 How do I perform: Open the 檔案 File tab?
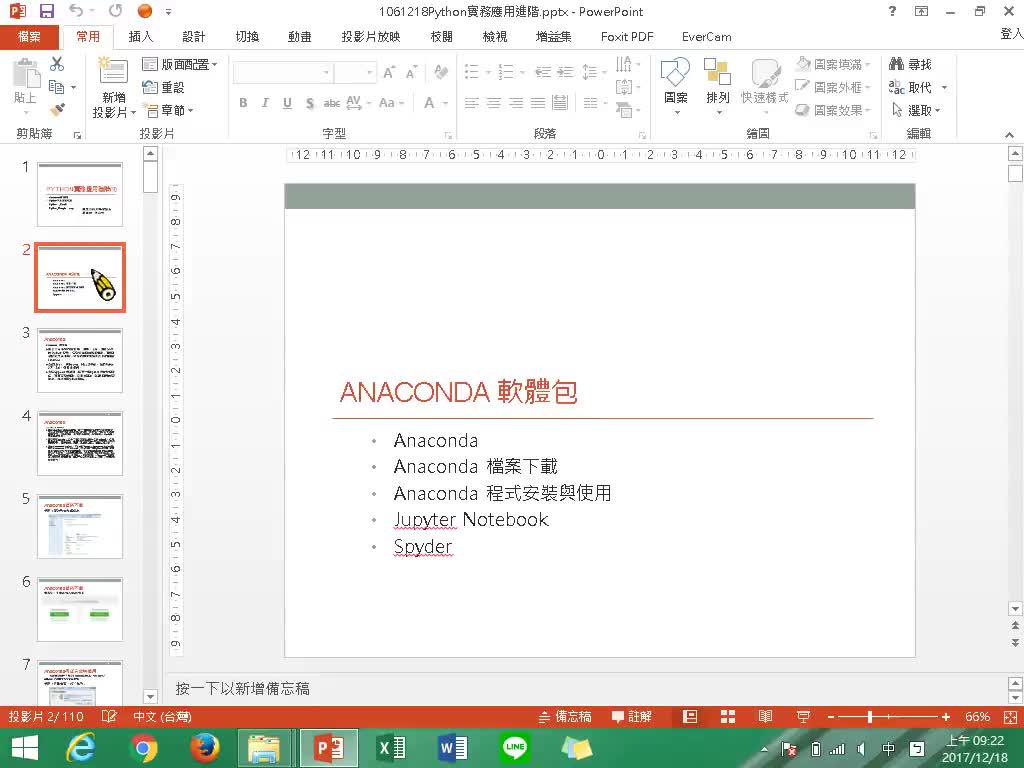(x=29, y=37)
